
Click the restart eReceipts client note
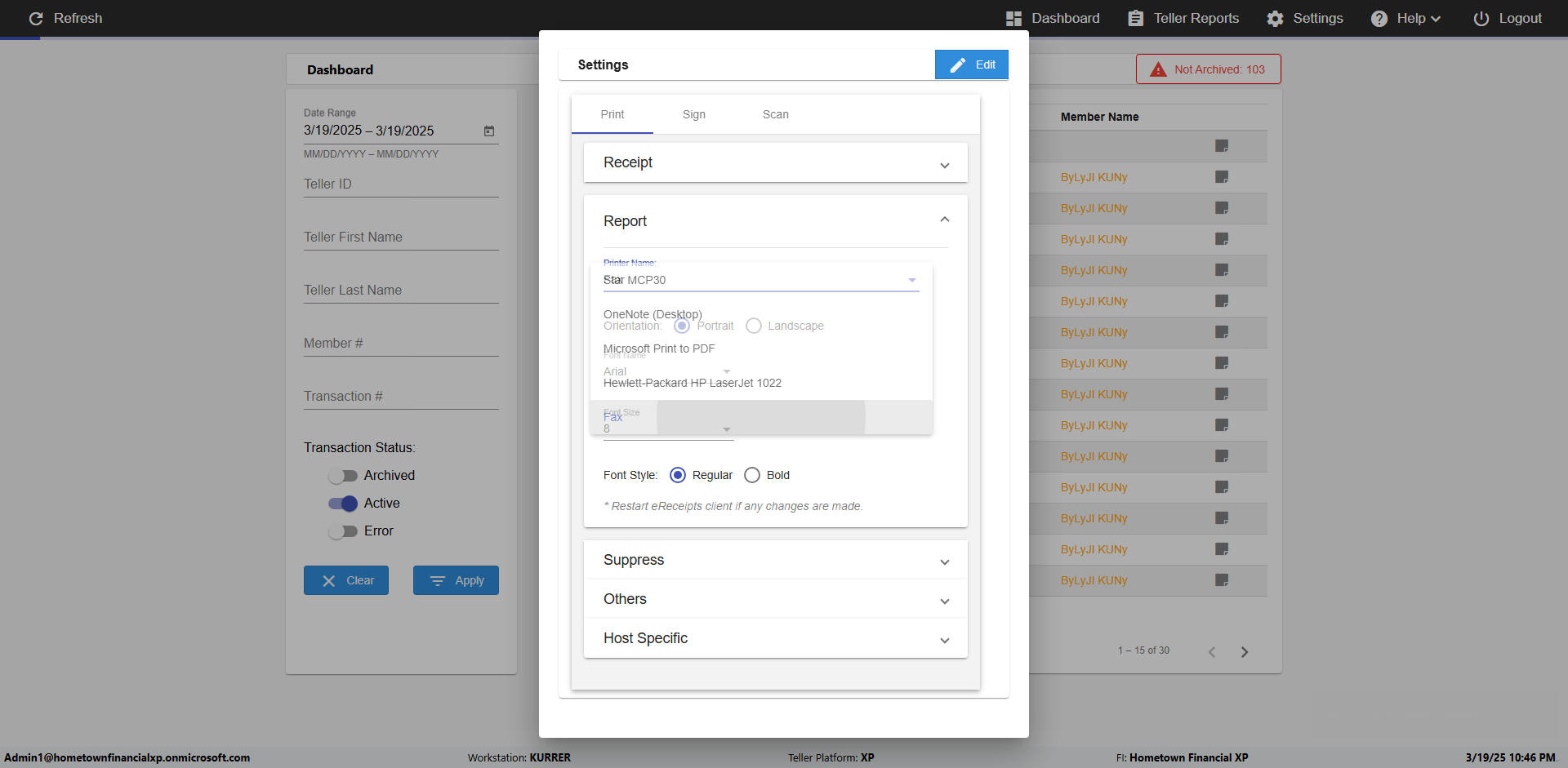pyautogui.click(x=733, y=506)
